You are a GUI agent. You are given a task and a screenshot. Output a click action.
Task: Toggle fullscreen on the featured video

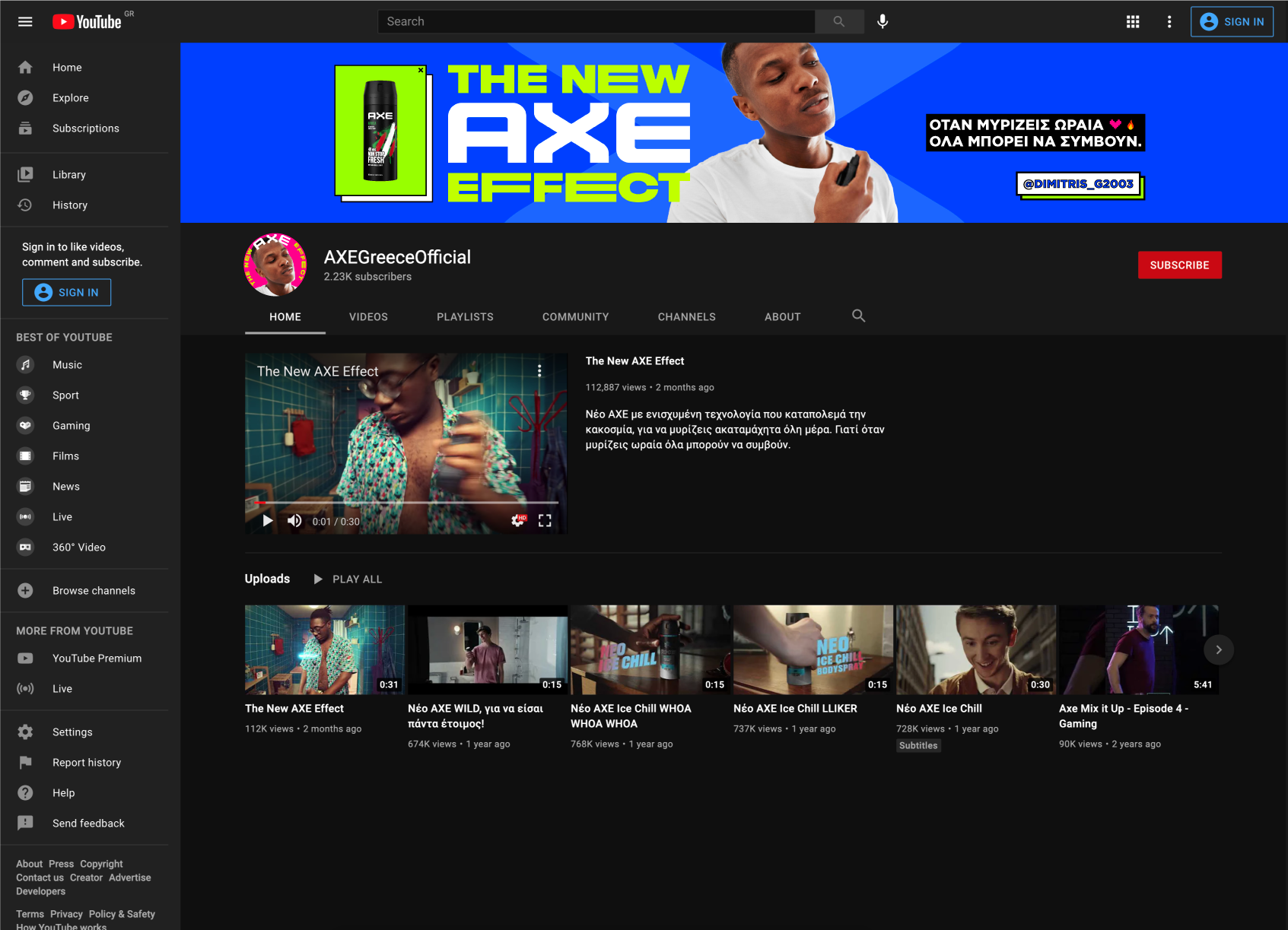coord(545,521)
